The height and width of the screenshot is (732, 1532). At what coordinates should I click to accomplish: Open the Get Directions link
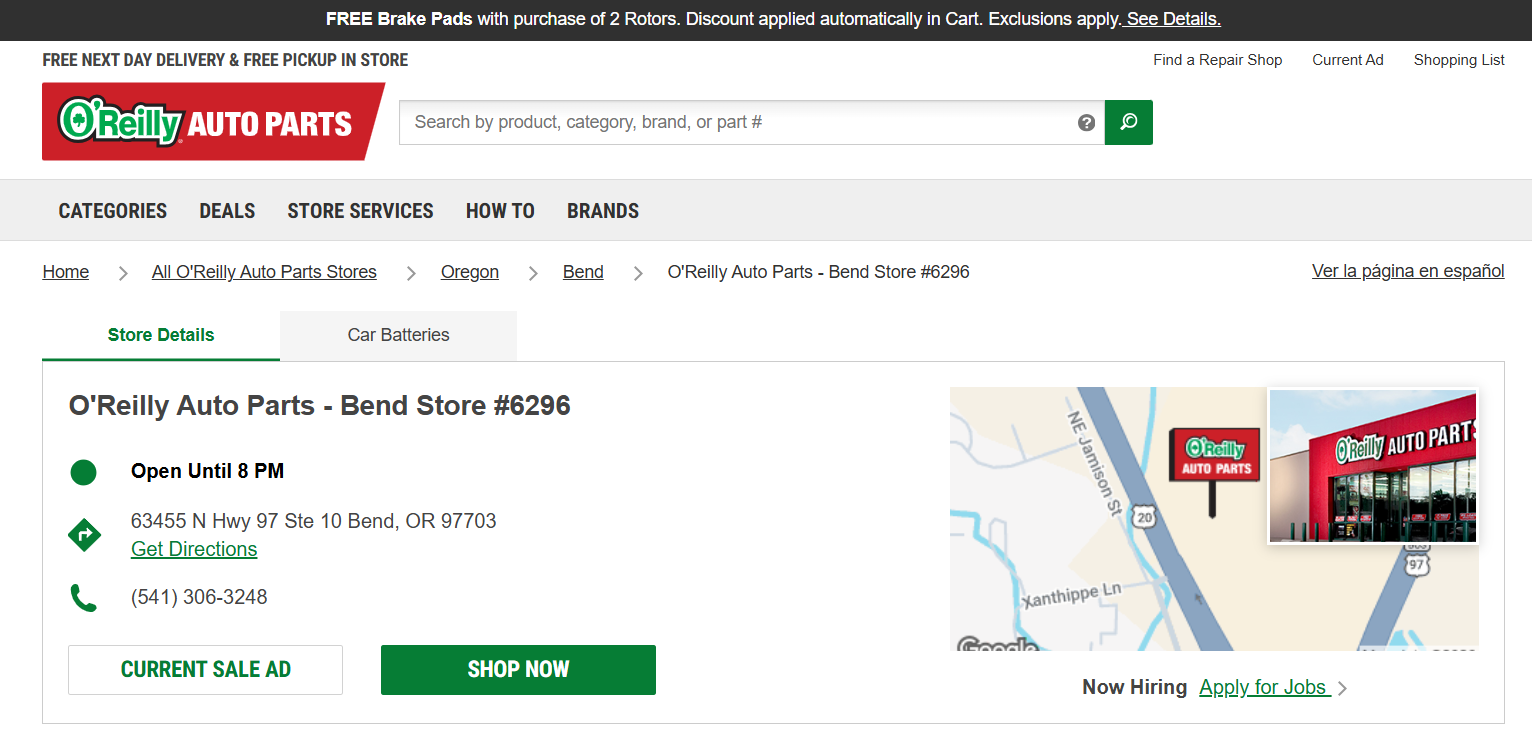coord(194,549)
